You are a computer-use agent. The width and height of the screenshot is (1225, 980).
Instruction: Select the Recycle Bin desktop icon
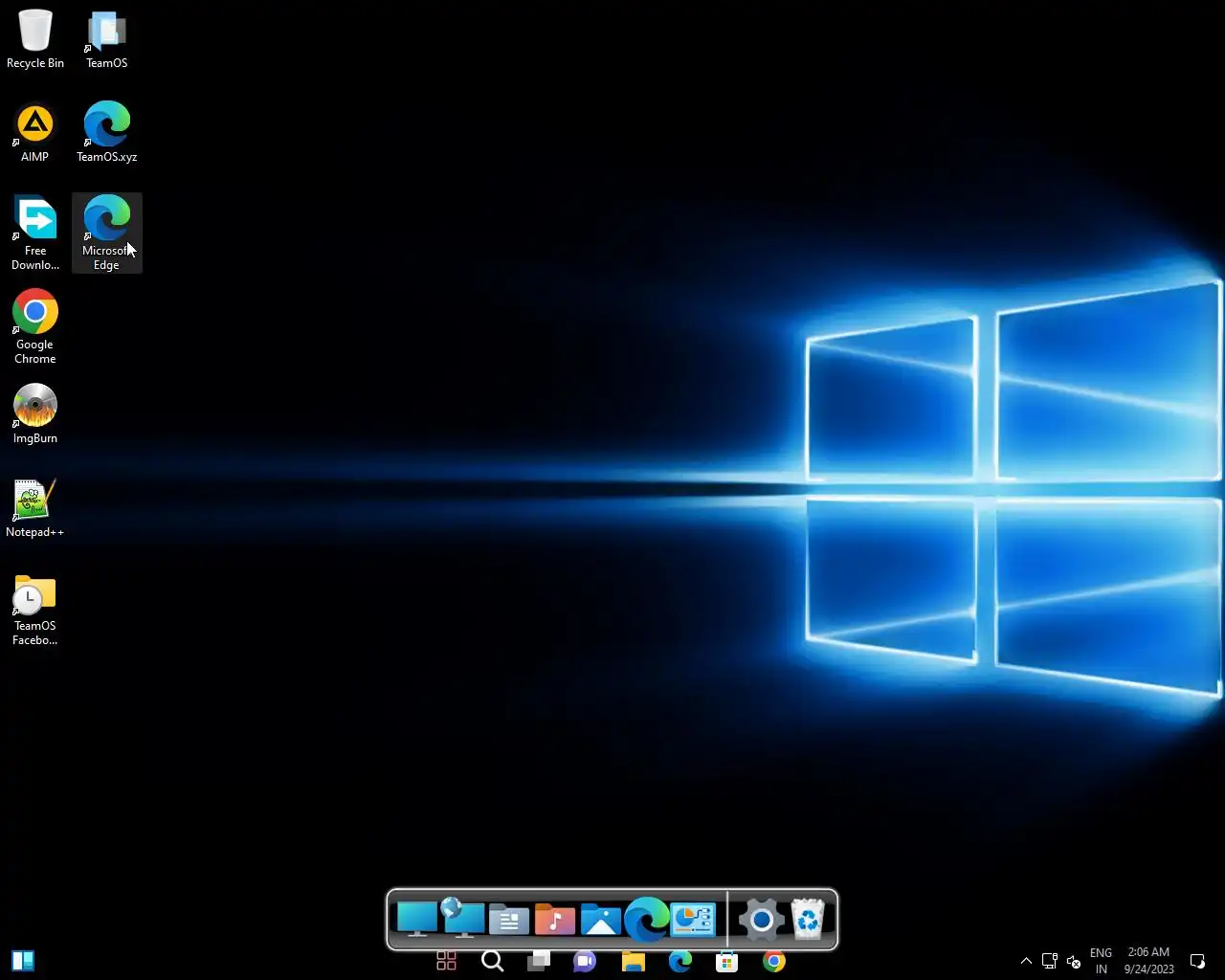tap(35, 39)
